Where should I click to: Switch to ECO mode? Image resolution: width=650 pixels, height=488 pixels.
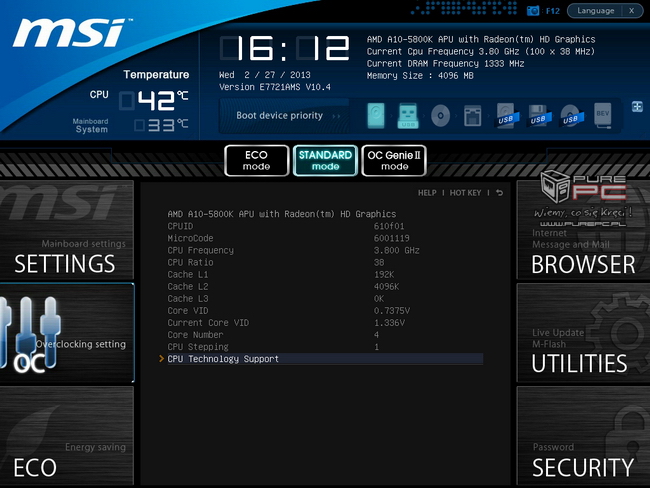257,160
